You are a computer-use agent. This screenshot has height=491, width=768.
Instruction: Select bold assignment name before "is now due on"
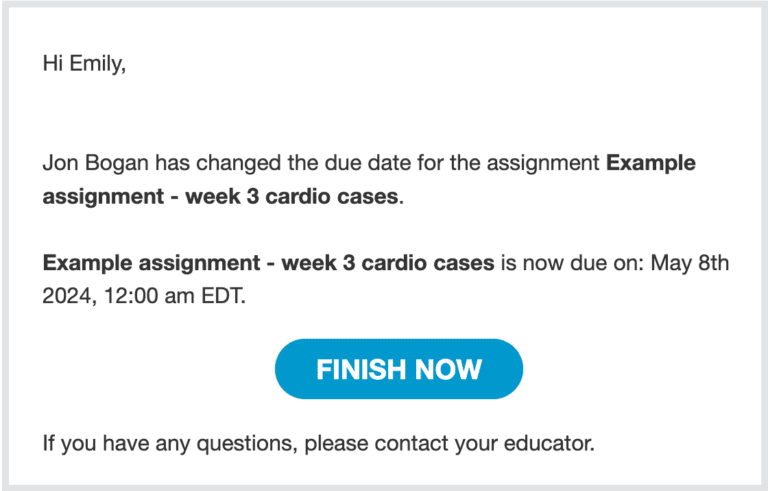click(268, 264)
